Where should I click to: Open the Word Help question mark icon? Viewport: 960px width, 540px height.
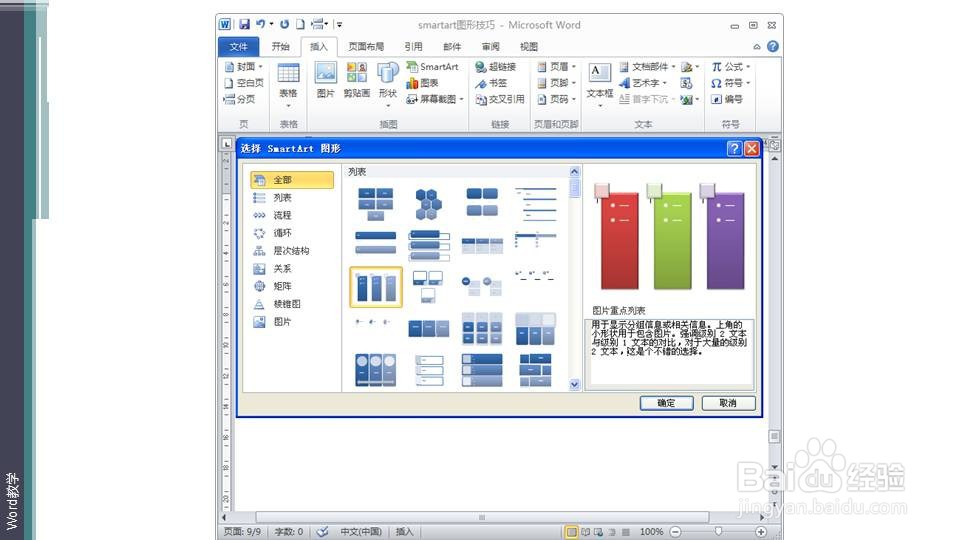(773, 47)
